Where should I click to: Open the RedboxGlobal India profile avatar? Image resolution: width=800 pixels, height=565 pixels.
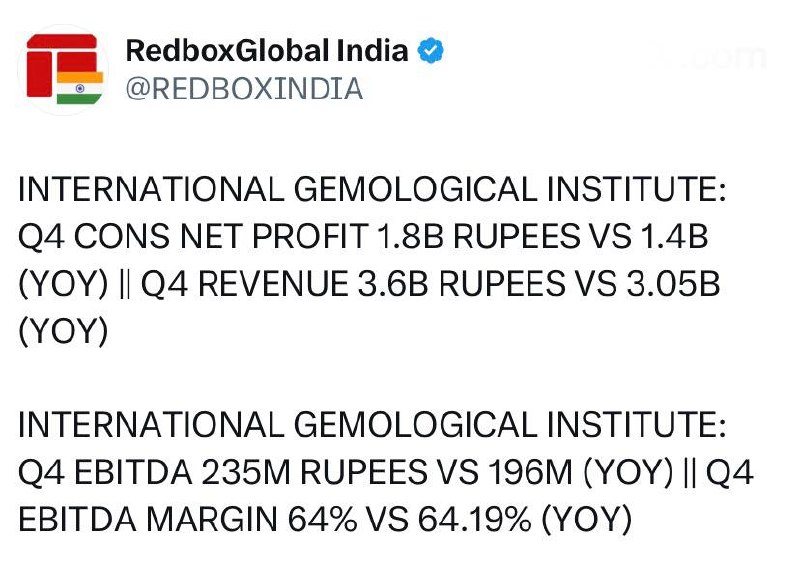point(64,70)
